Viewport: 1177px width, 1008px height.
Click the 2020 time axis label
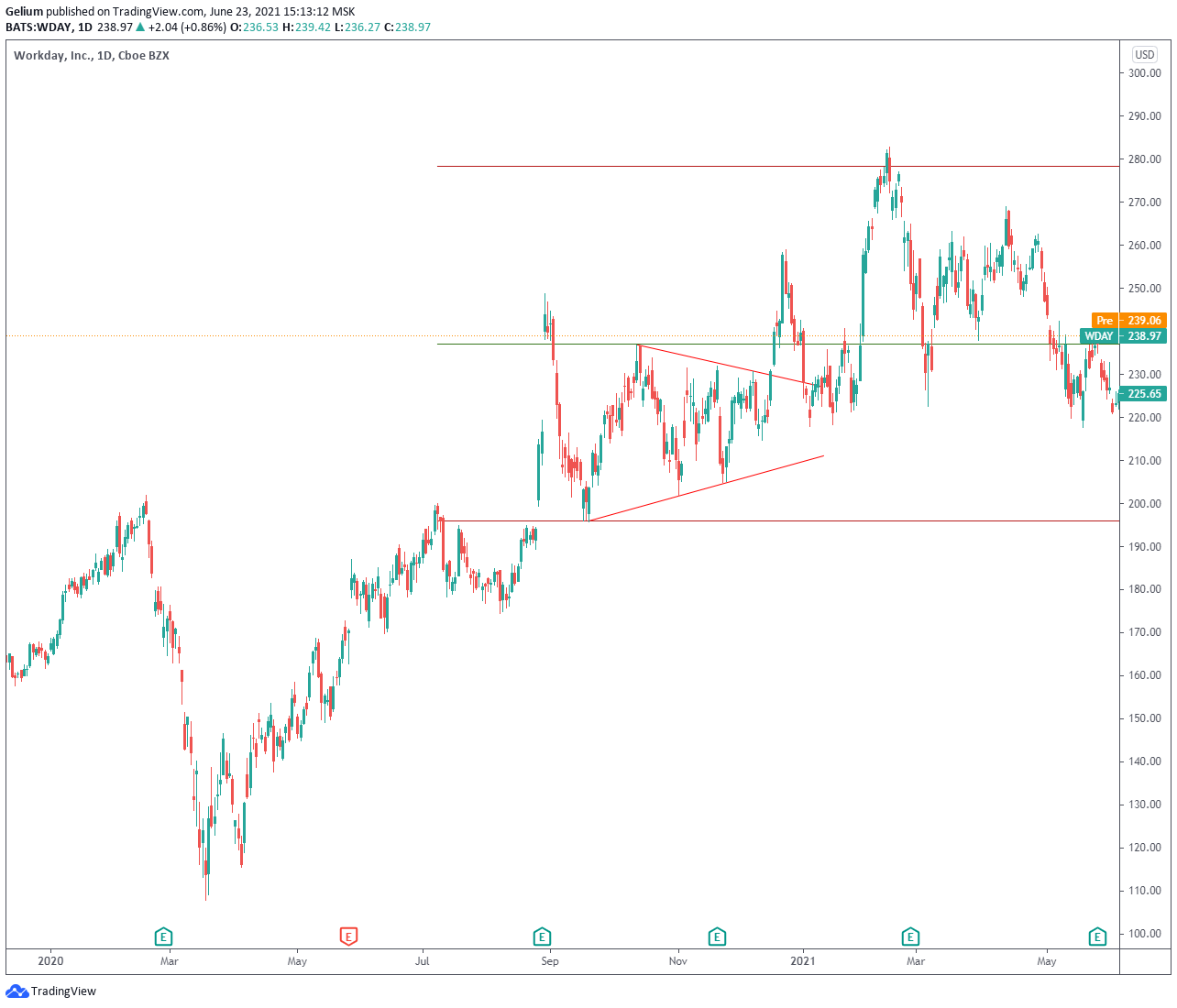click(x=50, y=961)
